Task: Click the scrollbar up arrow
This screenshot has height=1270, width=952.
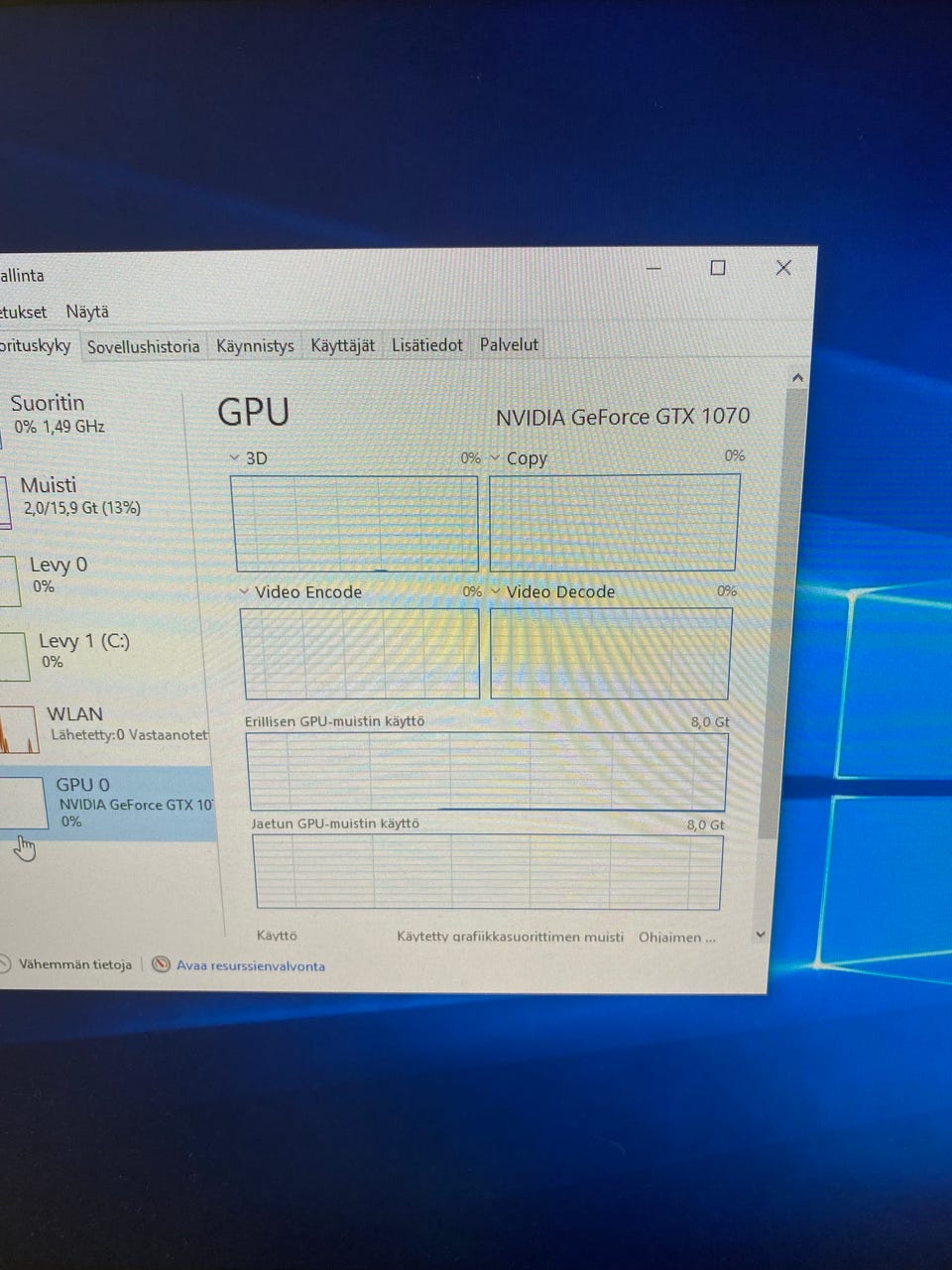Action: (x=797, y=378)
